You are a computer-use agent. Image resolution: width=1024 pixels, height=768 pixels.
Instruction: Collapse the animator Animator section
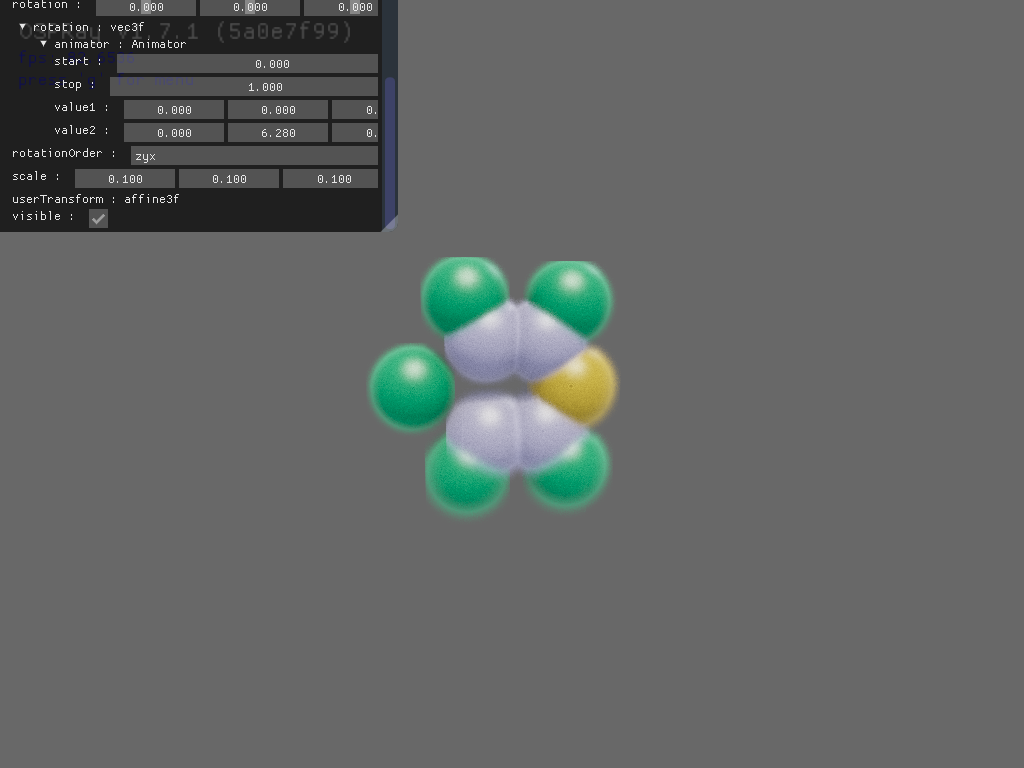click(x=44, y=44)
